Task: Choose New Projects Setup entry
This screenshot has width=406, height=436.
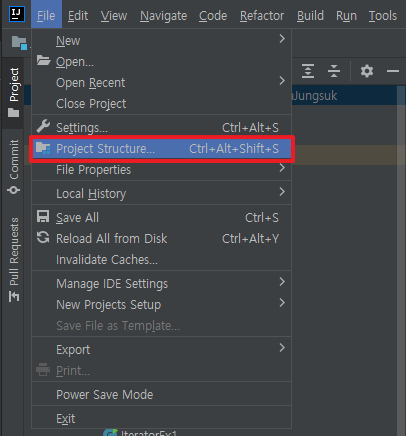Action: pos(162,304)
